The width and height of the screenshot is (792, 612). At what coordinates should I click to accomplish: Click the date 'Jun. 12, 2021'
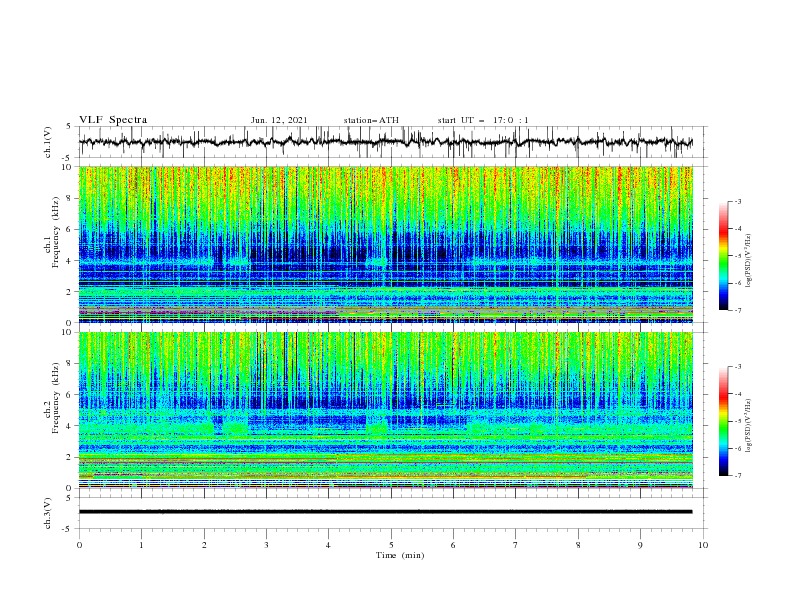(279, 120)
